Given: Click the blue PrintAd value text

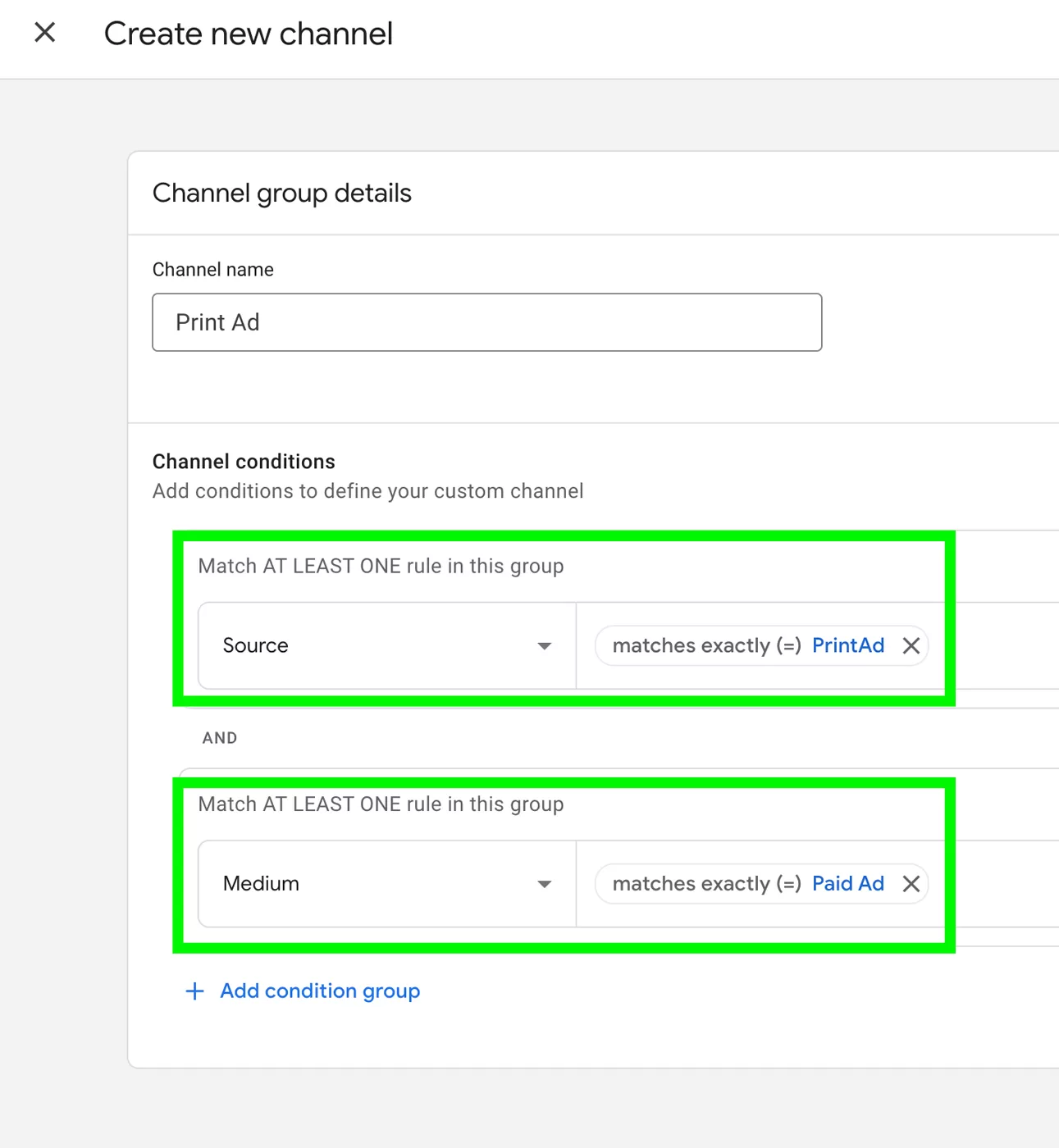Looking at the screenshot, I should (847, 646).
